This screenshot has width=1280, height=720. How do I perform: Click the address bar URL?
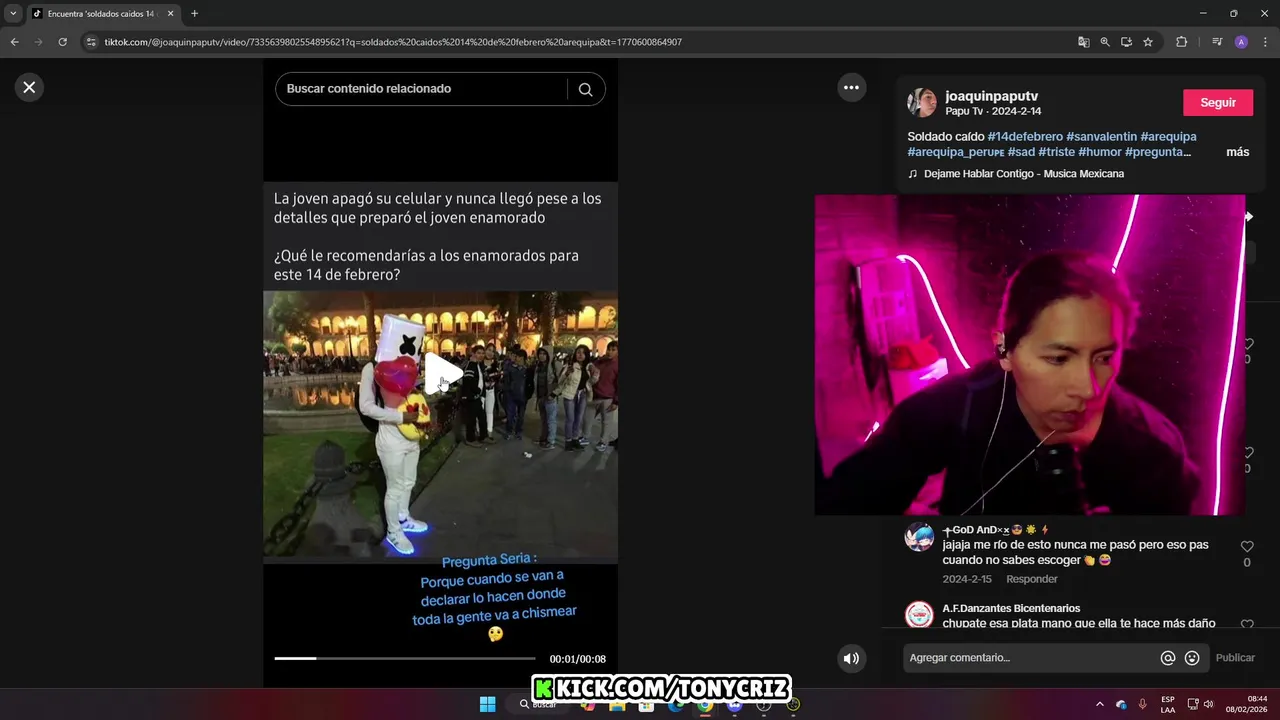pyautogui.click(x=393, y=42)
